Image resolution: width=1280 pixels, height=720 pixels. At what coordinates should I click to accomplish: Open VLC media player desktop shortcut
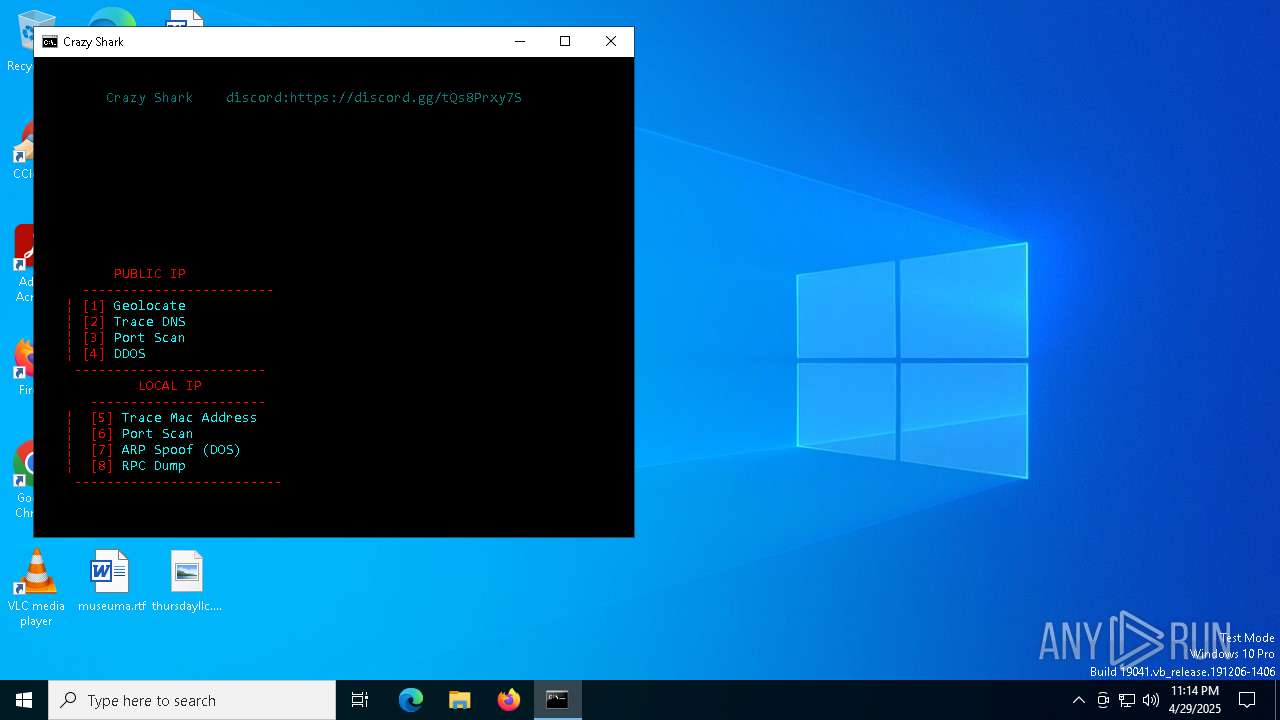36,588
